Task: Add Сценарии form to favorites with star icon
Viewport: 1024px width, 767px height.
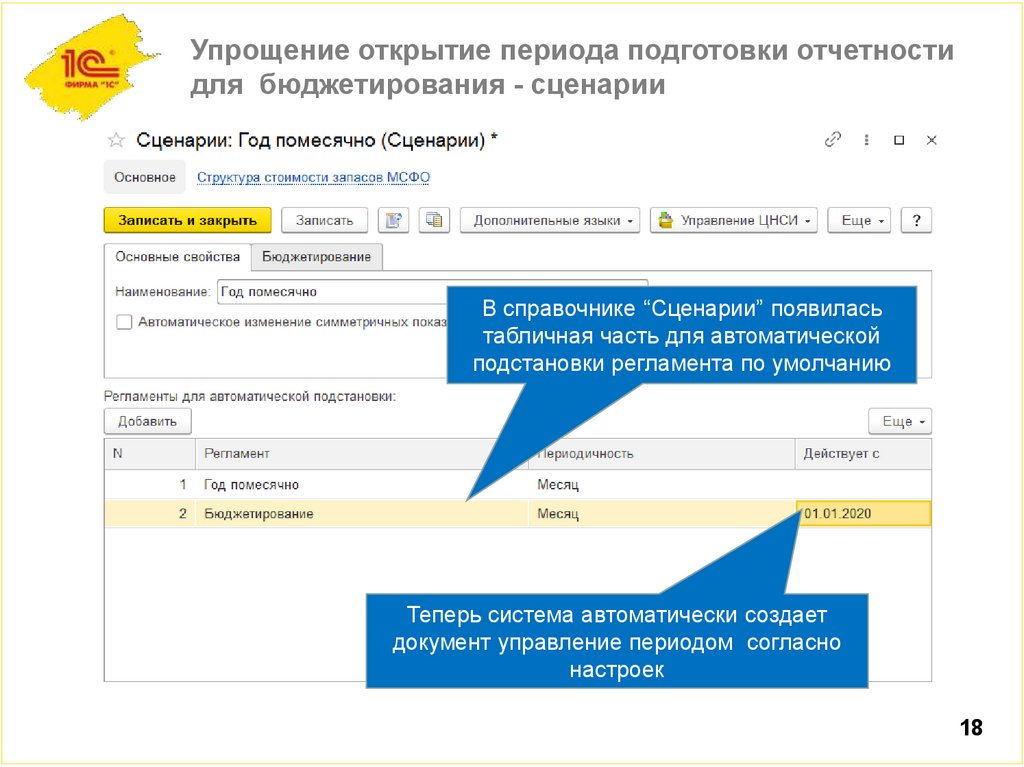Action: 116,140
